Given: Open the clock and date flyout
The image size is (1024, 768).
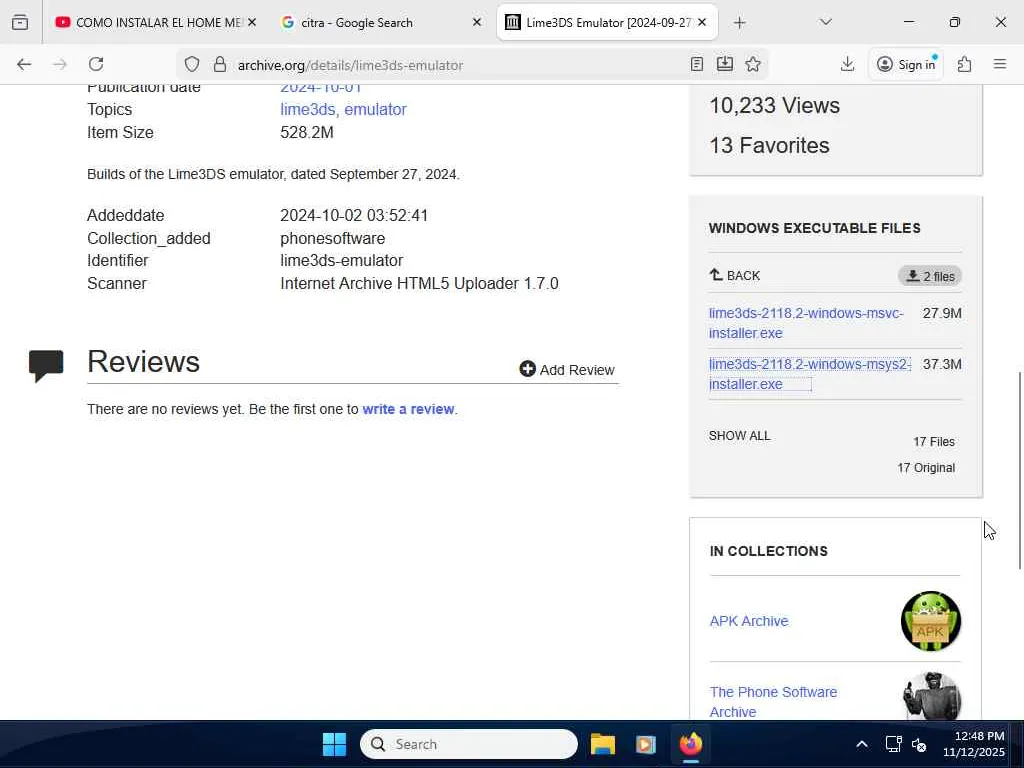Looking at the screenshot, I should [974, 744].
